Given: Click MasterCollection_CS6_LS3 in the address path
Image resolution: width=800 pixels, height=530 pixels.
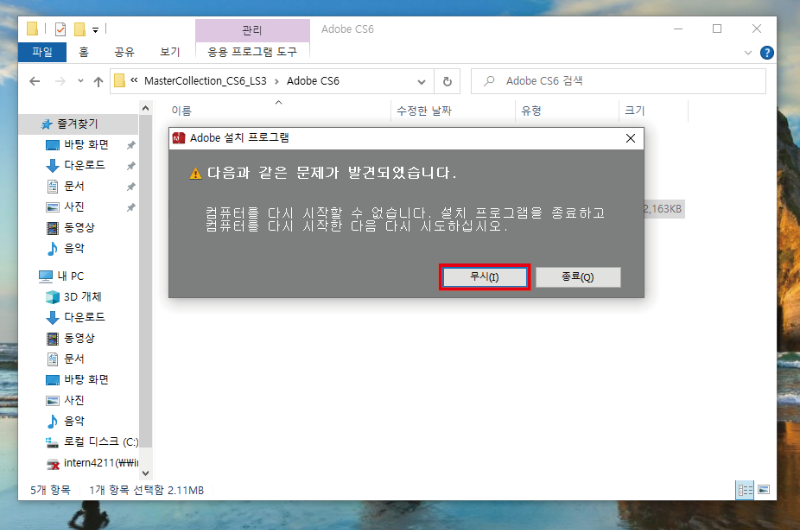Looking at the screenshot, I should click(205, 81).
